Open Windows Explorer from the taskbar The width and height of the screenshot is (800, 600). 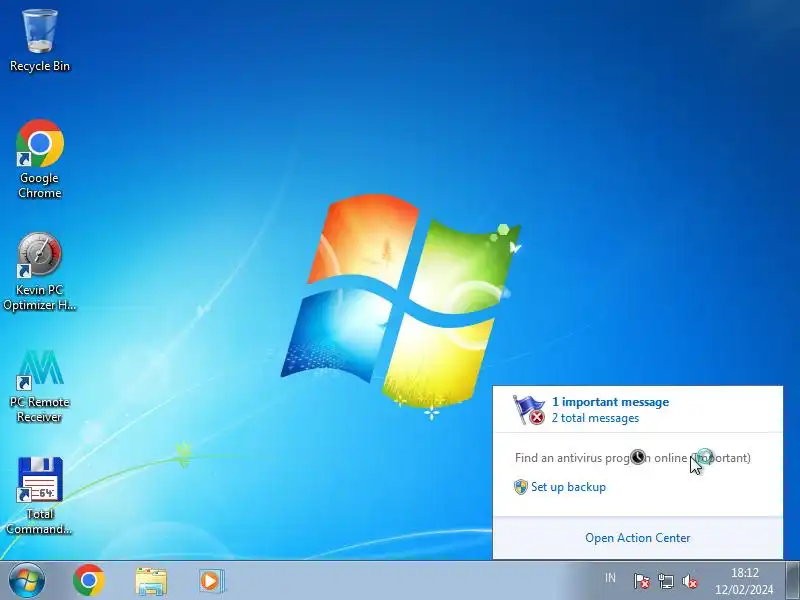pyautogui.click(x=151, y=581)
